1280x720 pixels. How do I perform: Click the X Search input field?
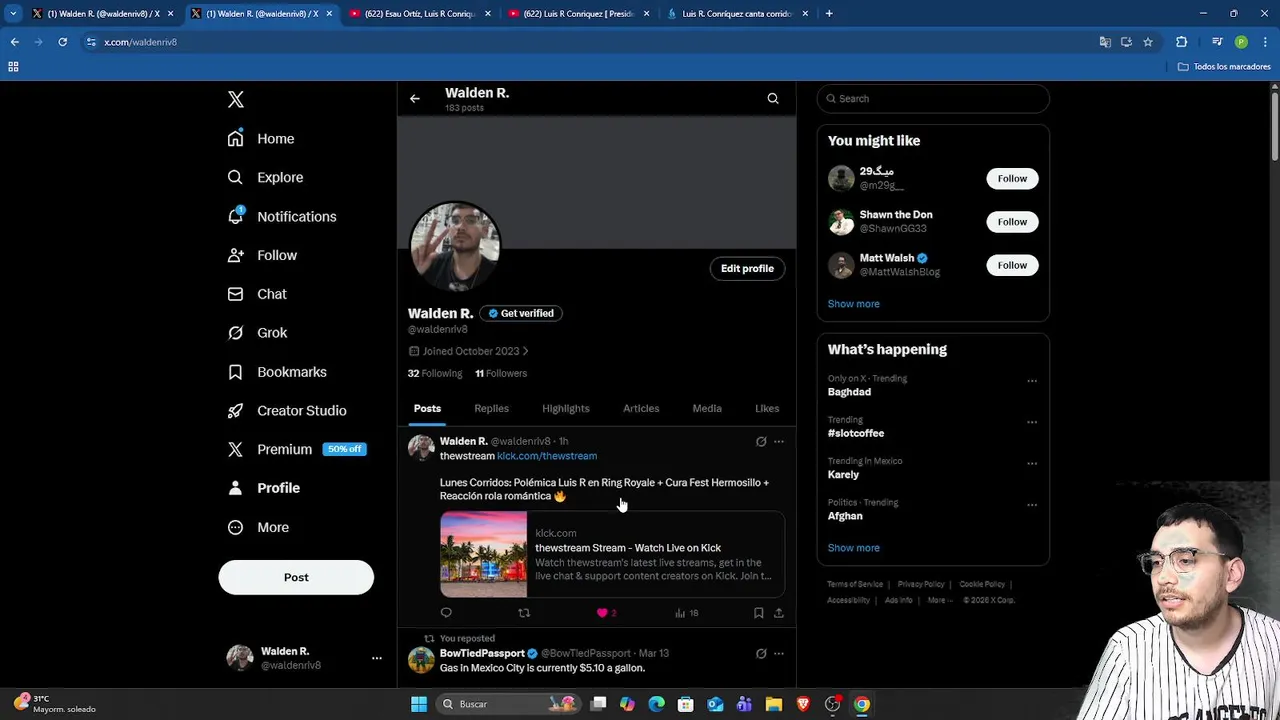click(933, 99)
